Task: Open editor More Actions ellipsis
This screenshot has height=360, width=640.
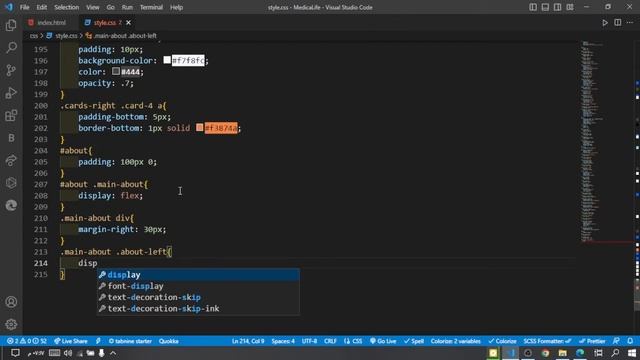Action: 630,23
